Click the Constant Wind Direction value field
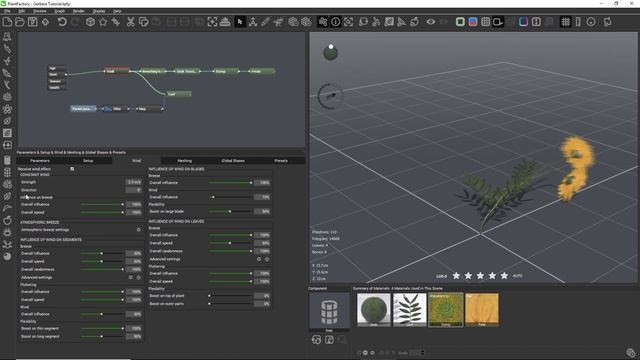This screenshot has height=360, width=640. pos(133,190)
